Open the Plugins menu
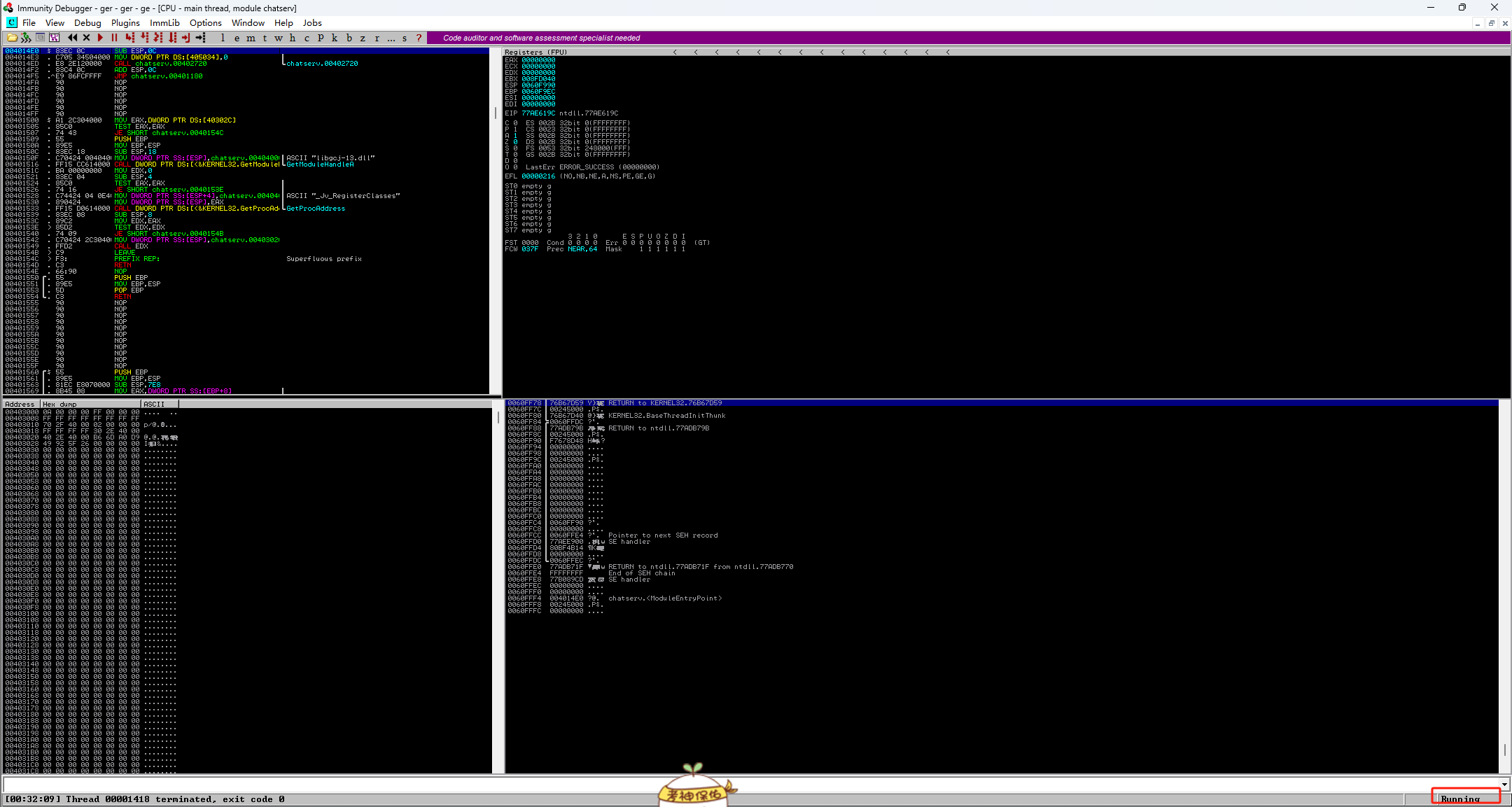The width and height of the screenshot is (1512, 807). (x=125, y=23)
